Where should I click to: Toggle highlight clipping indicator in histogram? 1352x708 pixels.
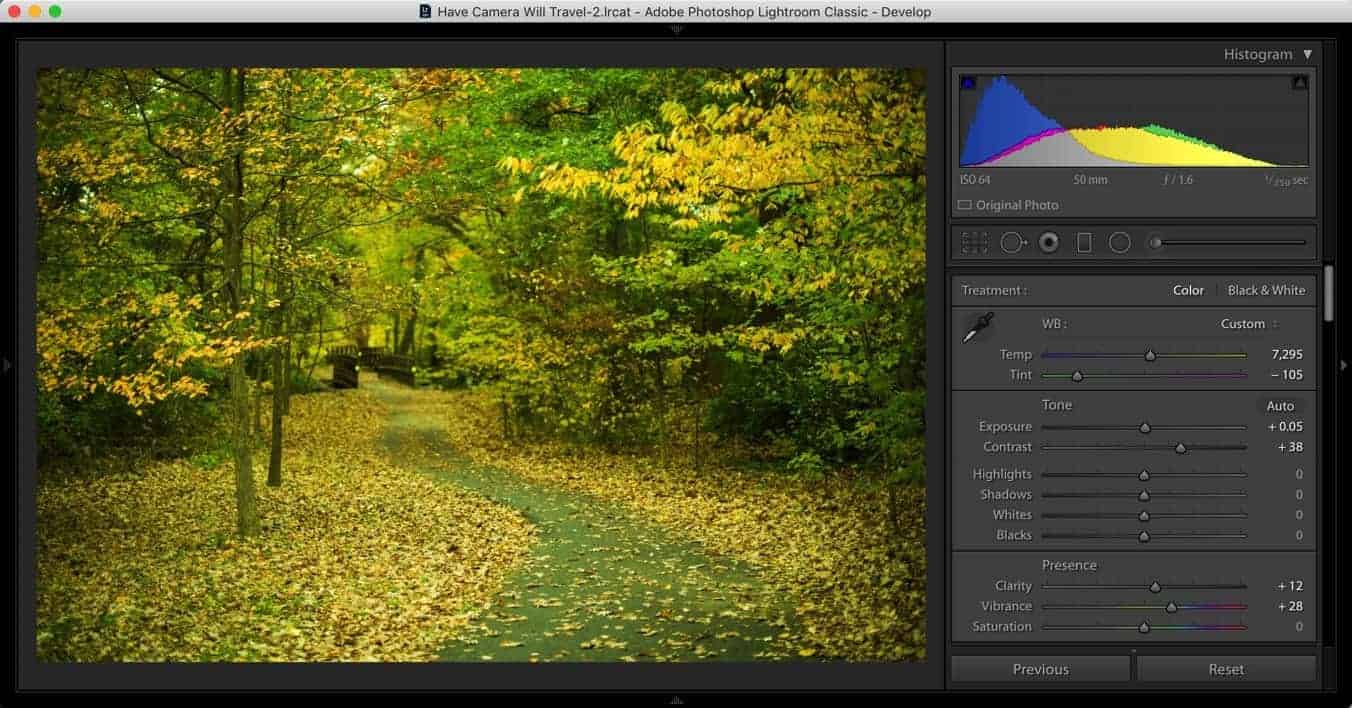coord(1299,83)
